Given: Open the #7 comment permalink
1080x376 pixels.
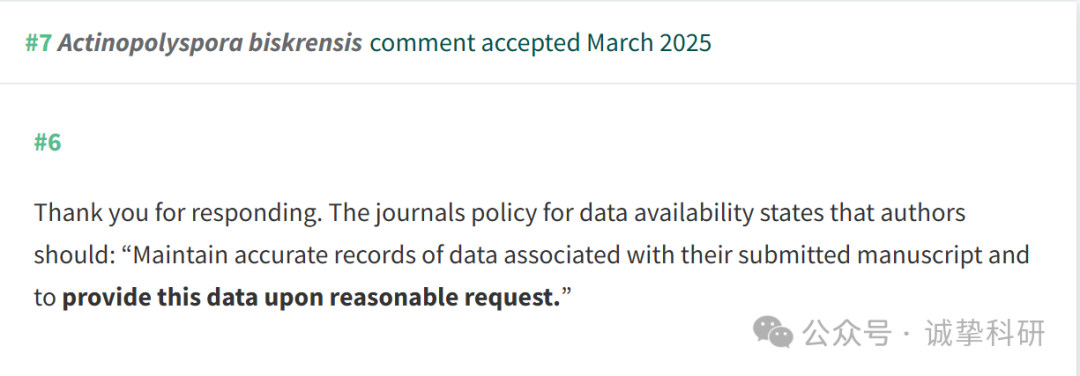Looking at the screenshot, I should [x=39, y=43].
